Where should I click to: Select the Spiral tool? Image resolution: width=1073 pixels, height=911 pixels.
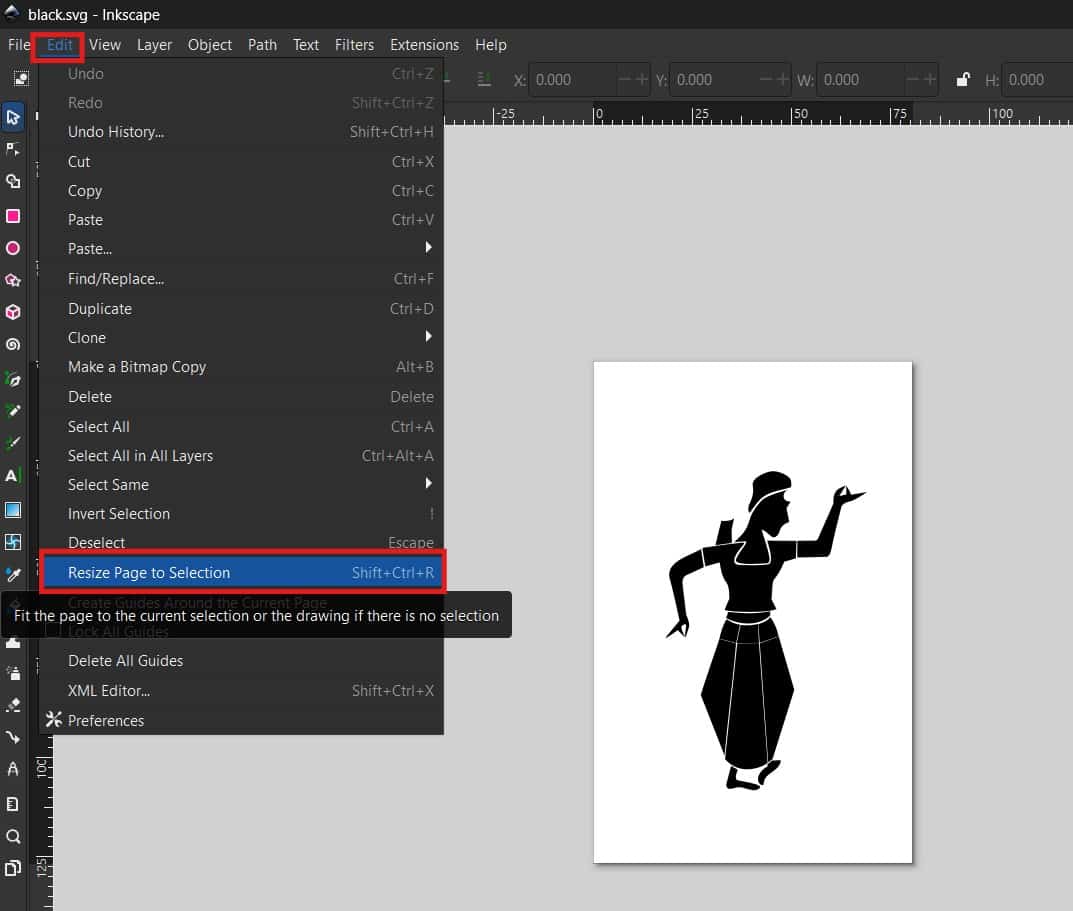[x=13, y=344]
